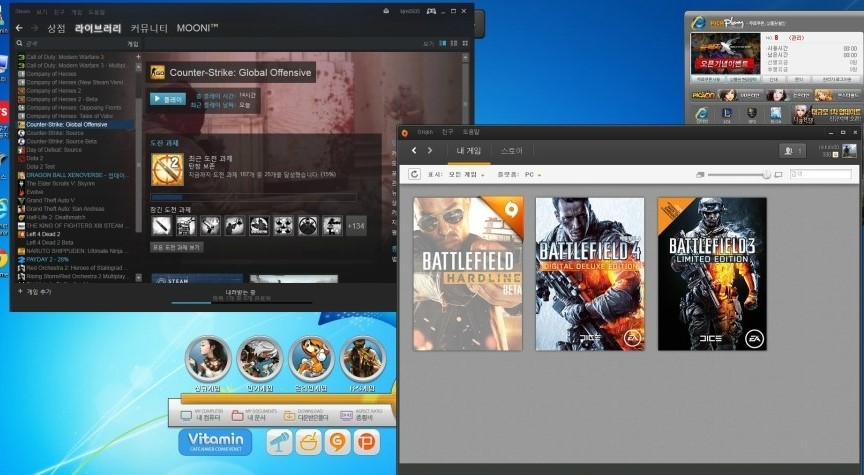Select Company of Heroes 2 in library
This screenshot has height=475, width=864.
tap(53, 90)
